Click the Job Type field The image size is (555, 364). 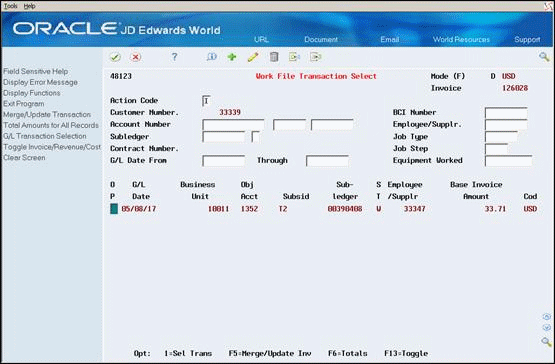[x=501, y=137]
